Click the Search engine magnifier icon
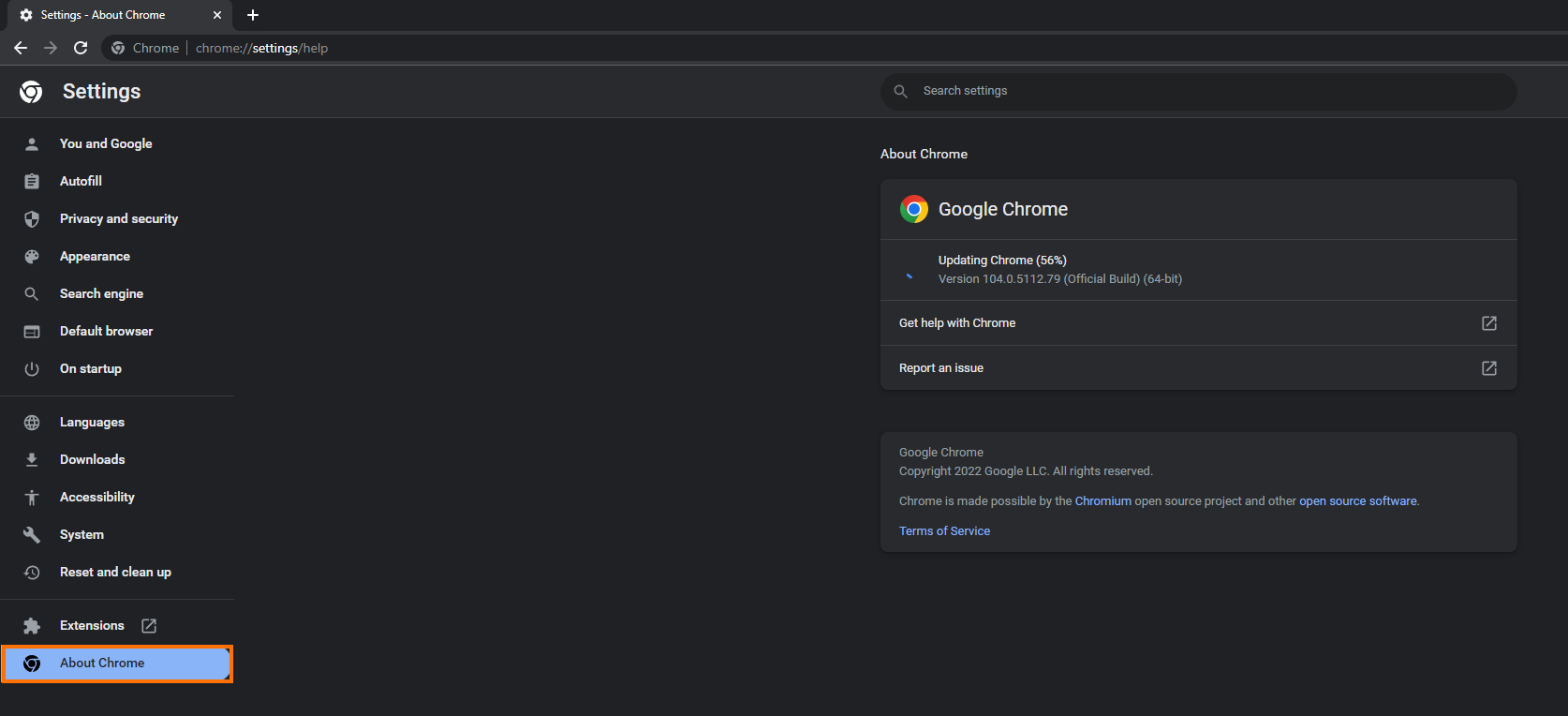This screenshot has width=1568, height=716. click(x=32, y=293)
